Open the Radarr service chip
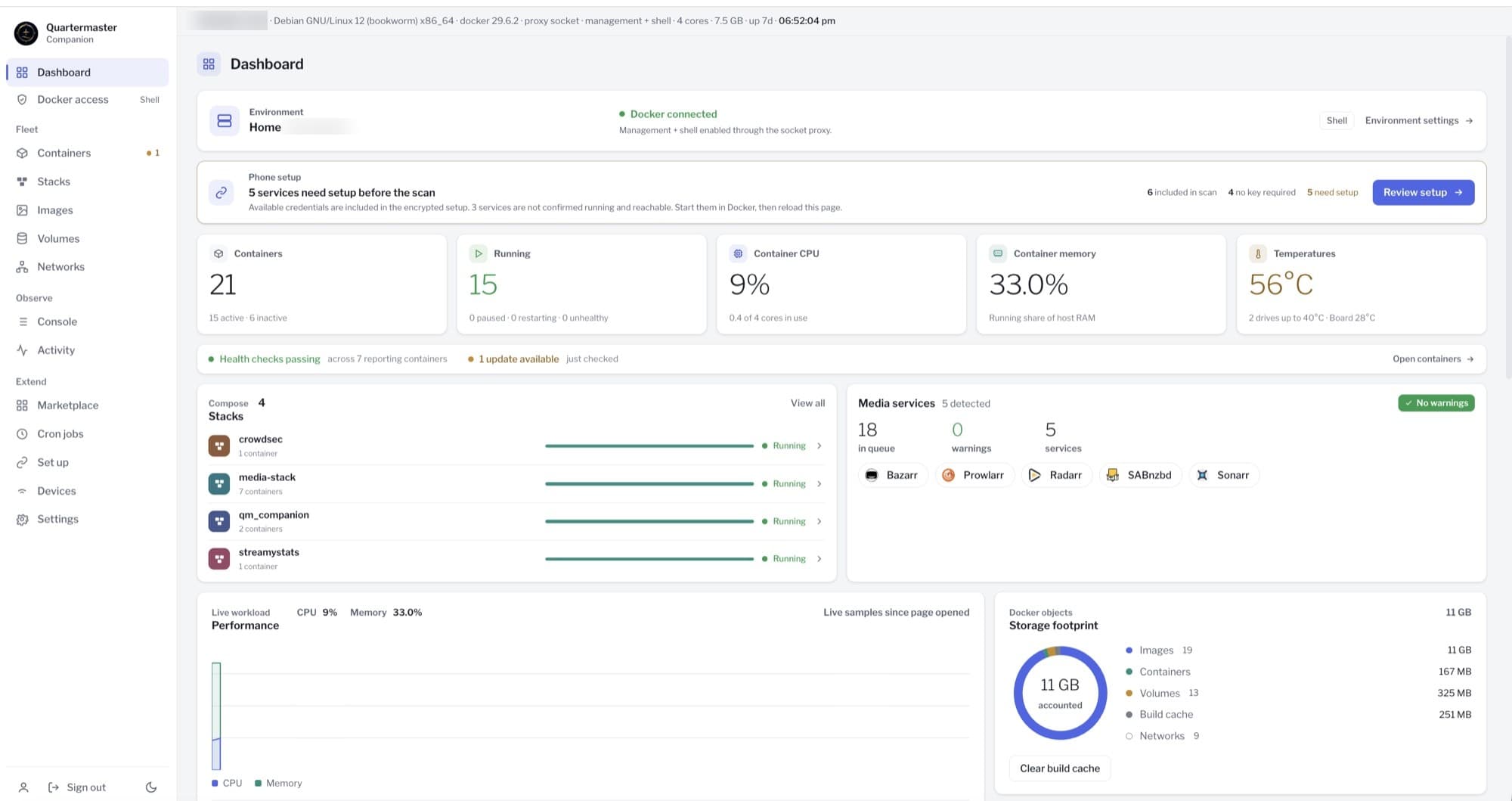Image resolution: width=1512 pixels, height=801 pixels. coord(1056,475)
